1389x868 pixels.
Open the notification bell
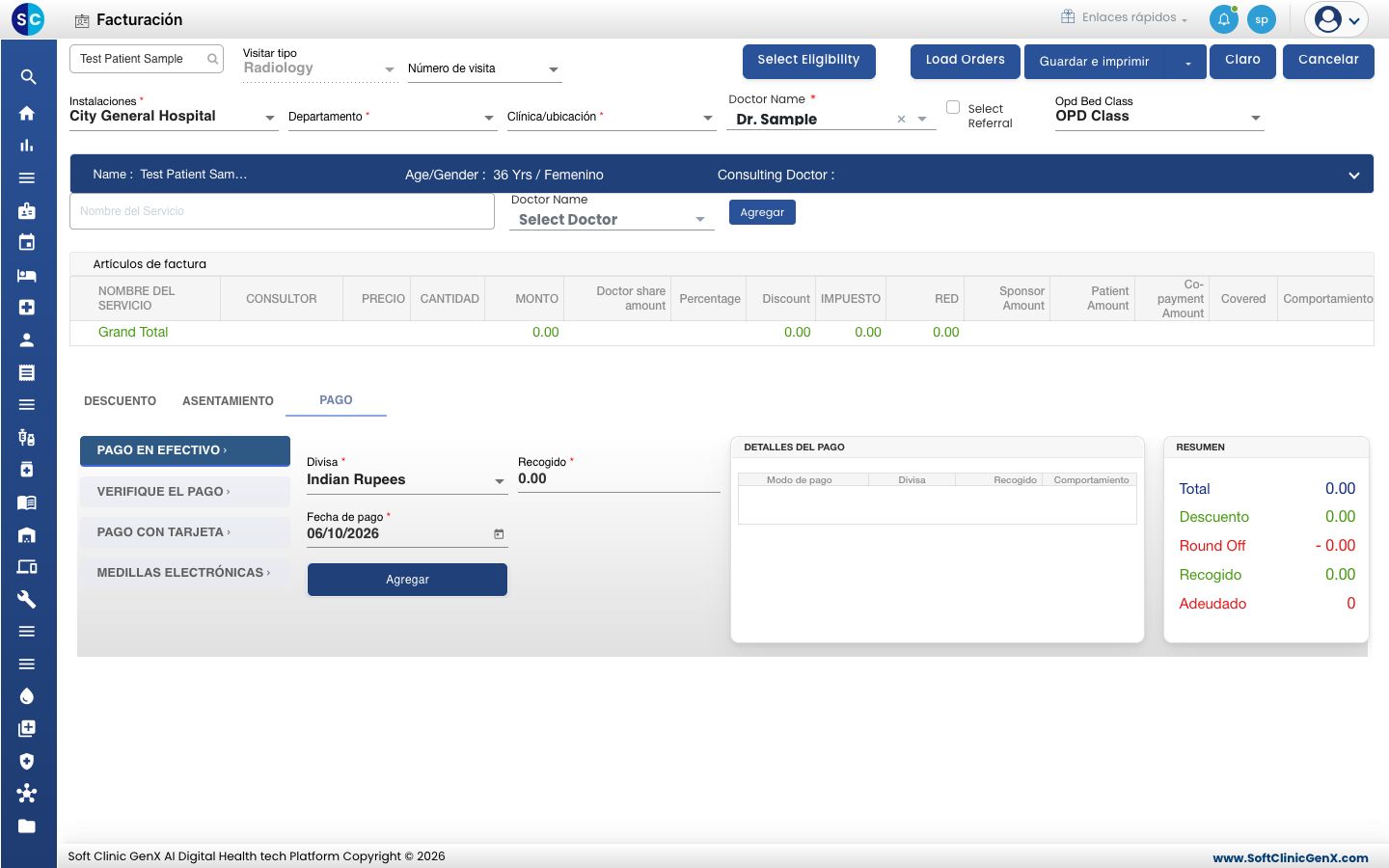pyautogui.click(x=1224, y=19)
